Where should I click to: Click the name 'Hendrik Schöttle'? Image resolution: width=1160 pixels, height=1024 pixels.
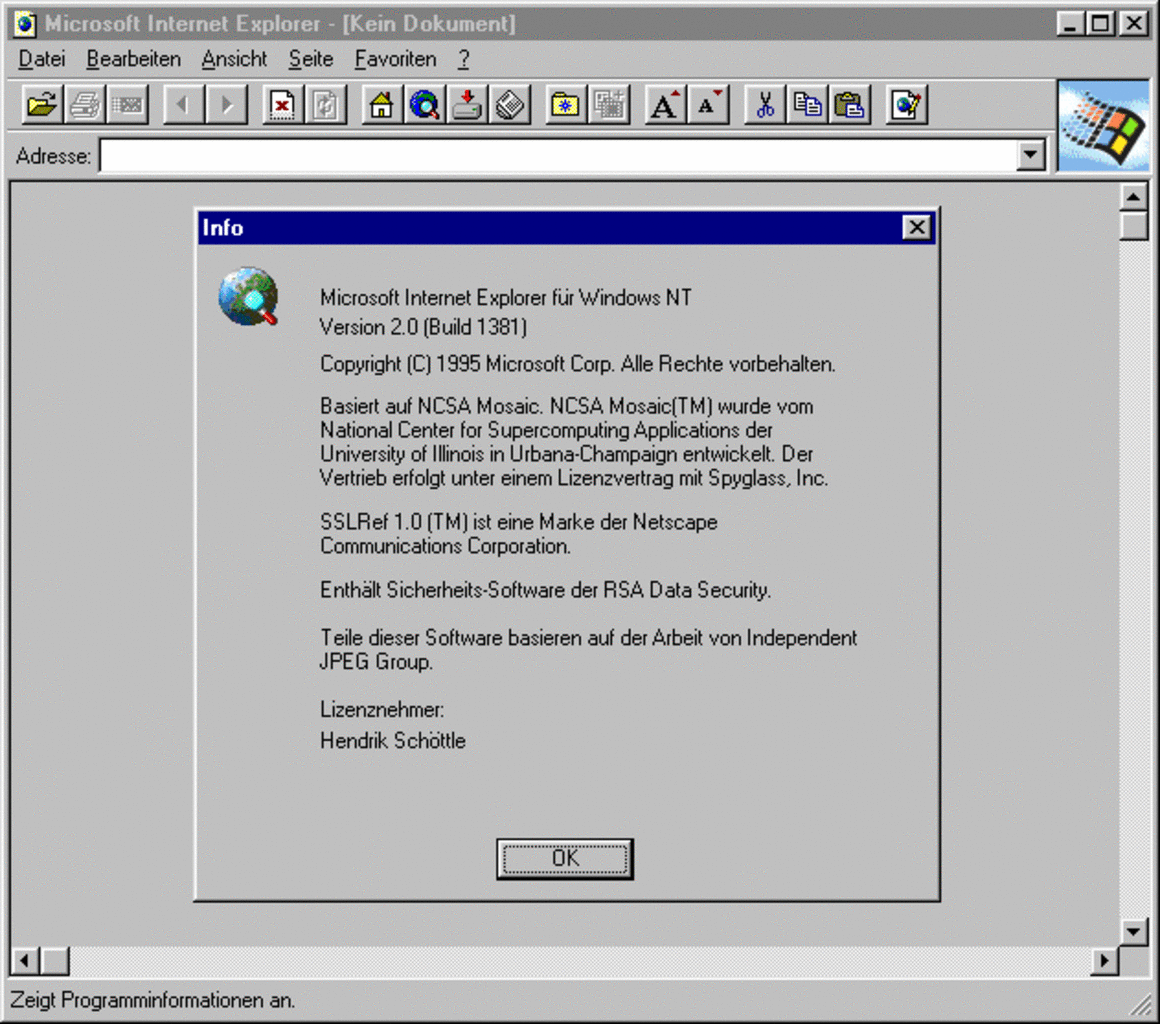point(393,741)
